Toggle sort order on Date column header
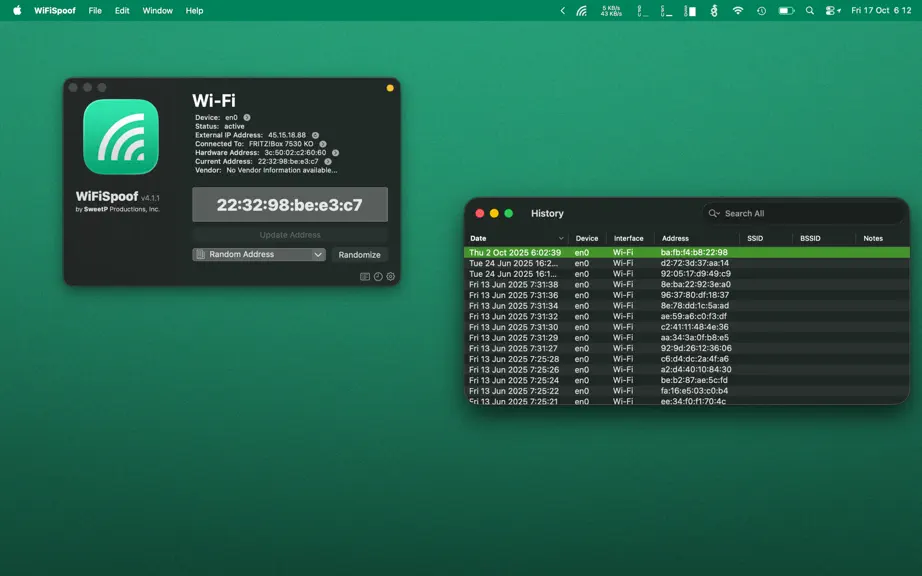Image resolution: width=922 pixels, height=576 pixels. [517, 239]
